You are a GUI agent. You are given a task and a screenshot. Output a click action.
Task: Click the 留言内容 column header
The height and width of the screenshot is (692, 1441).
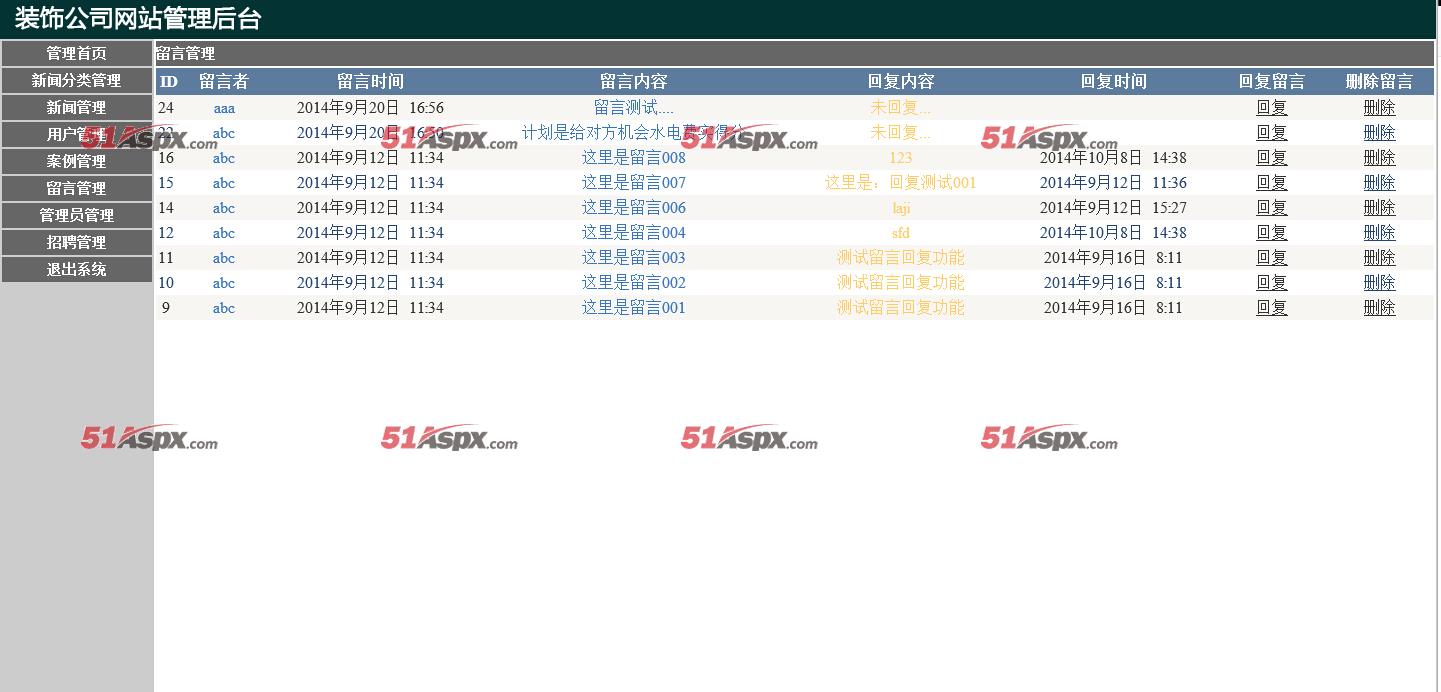click(x=634, y=81)
